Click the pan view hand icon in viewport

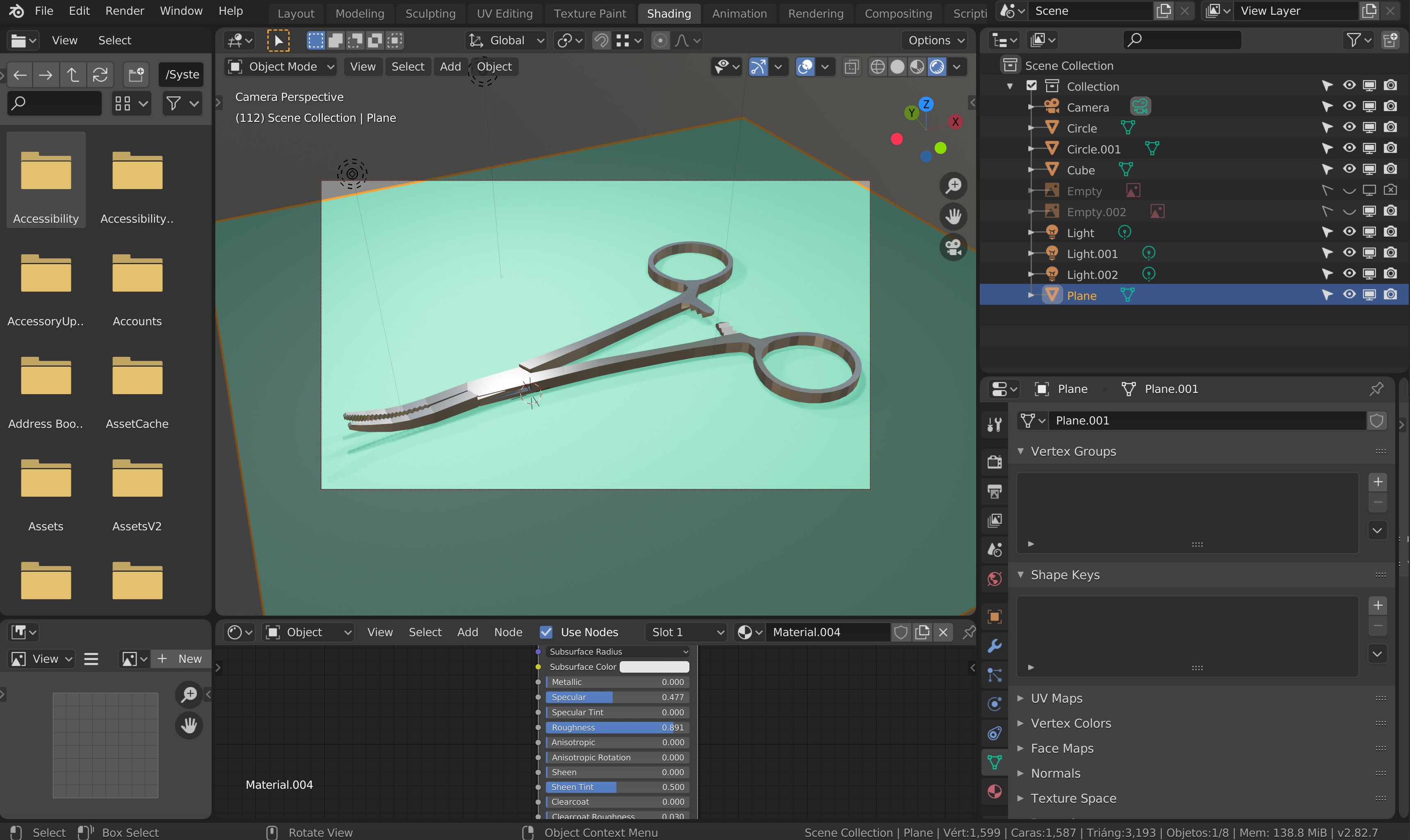[x=954, y=216]
